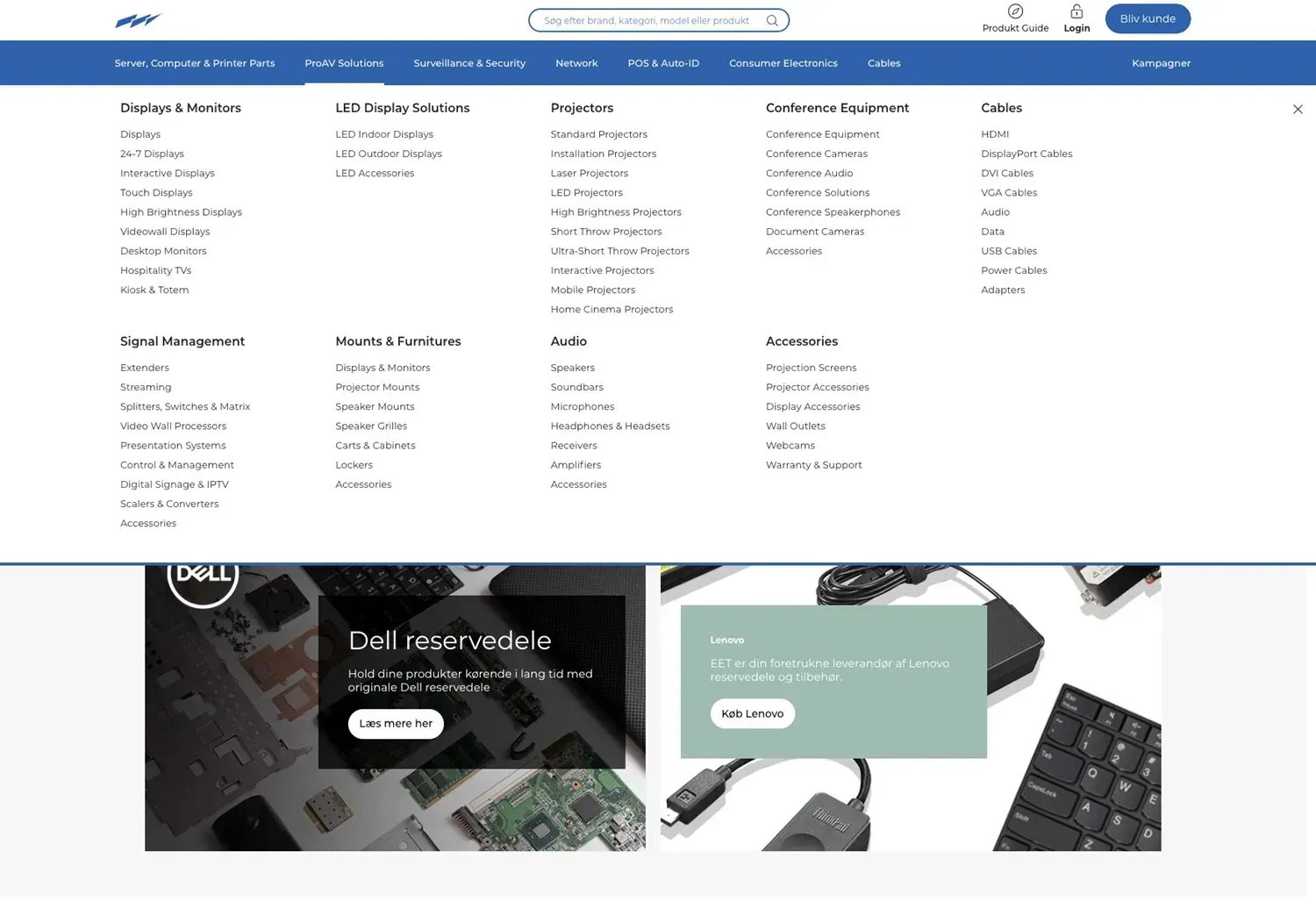Open Conference Equipment heading
This screenshot has width=1316, height=902.
click(837, 108)
